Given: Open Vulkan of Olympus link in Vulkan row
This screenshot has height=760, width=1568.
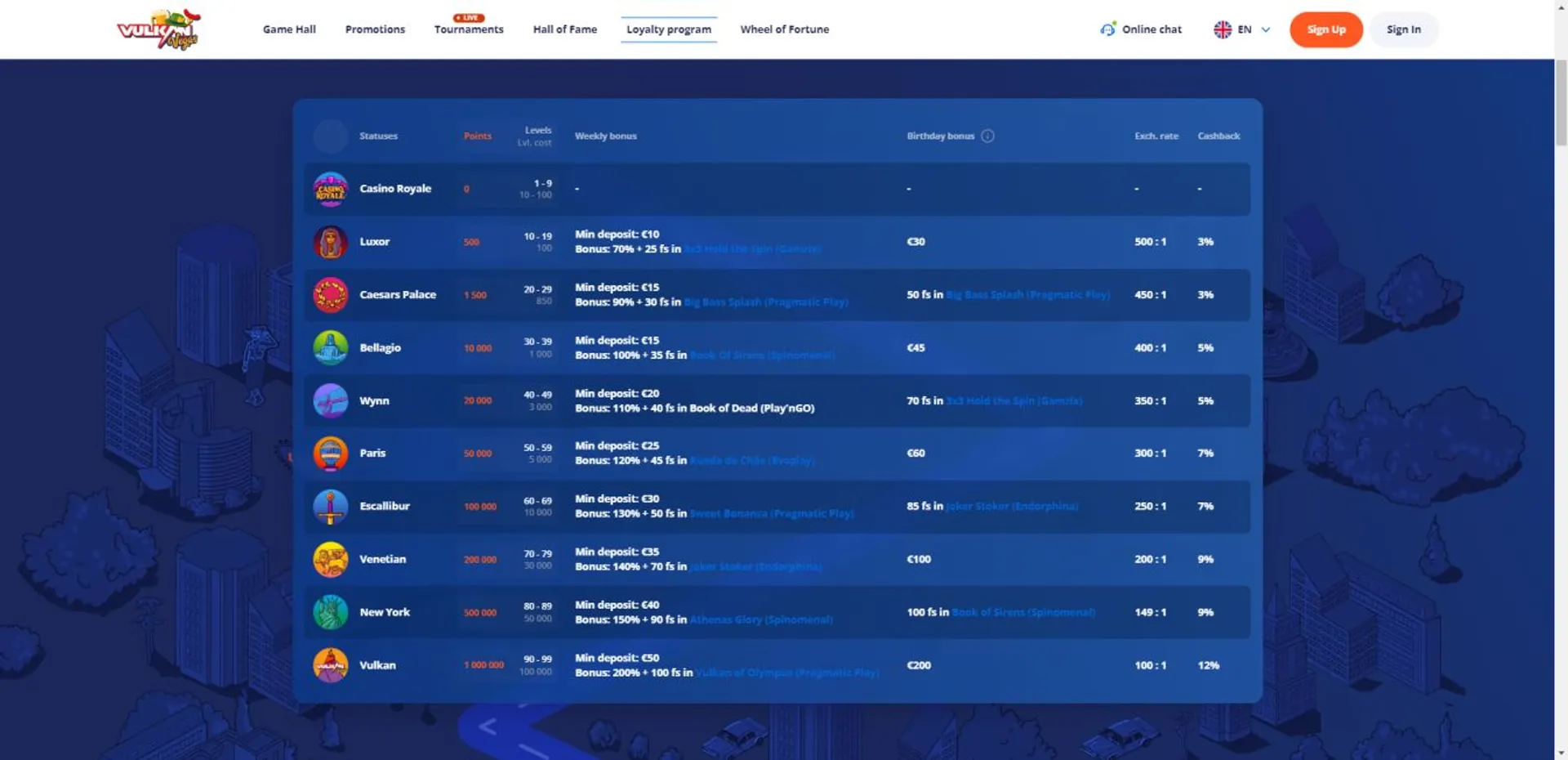Looking at the screenshot, I should [787, 673].
